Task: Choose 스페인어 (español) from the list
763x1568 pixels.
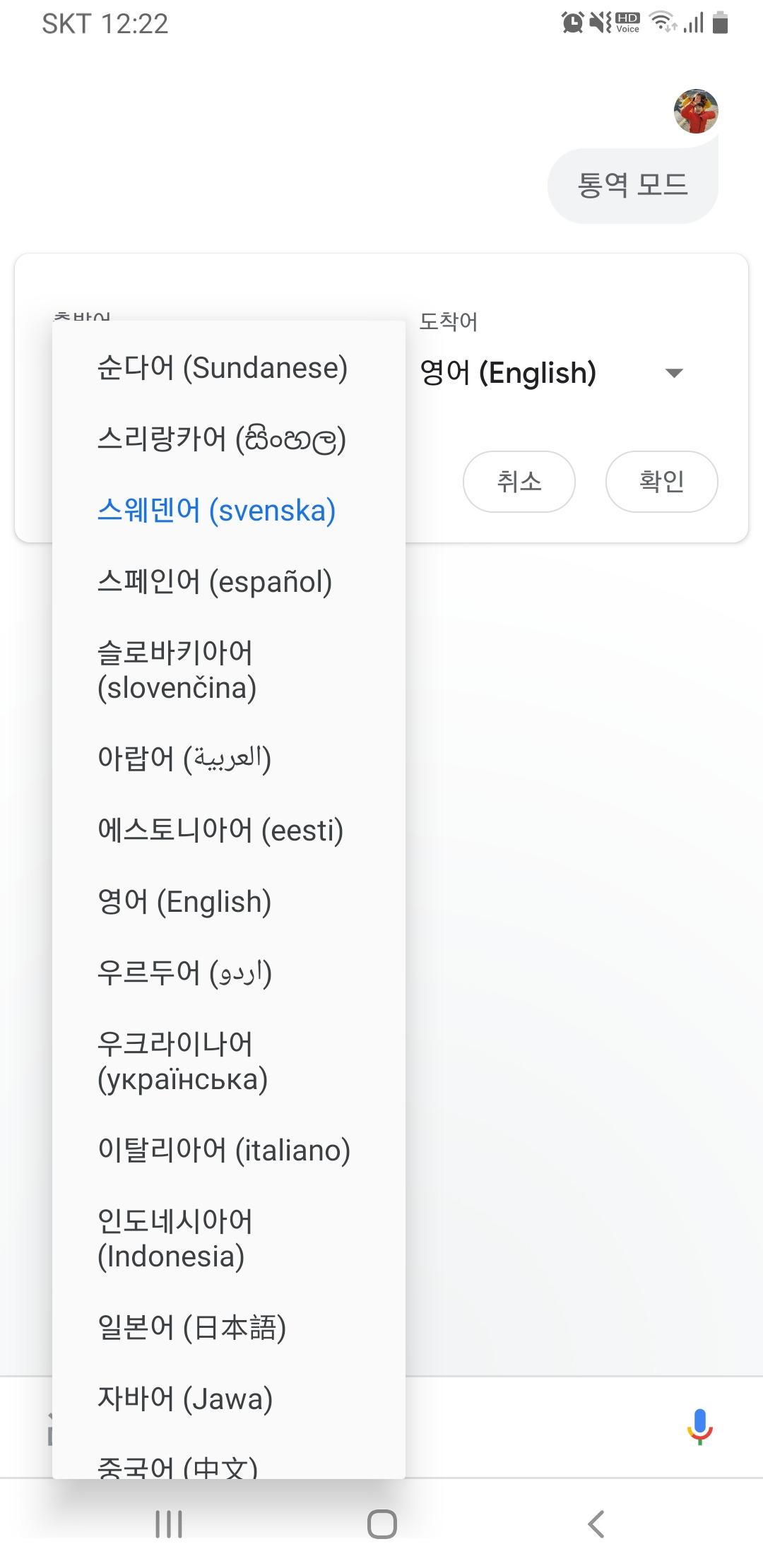Action: [229, 581]
